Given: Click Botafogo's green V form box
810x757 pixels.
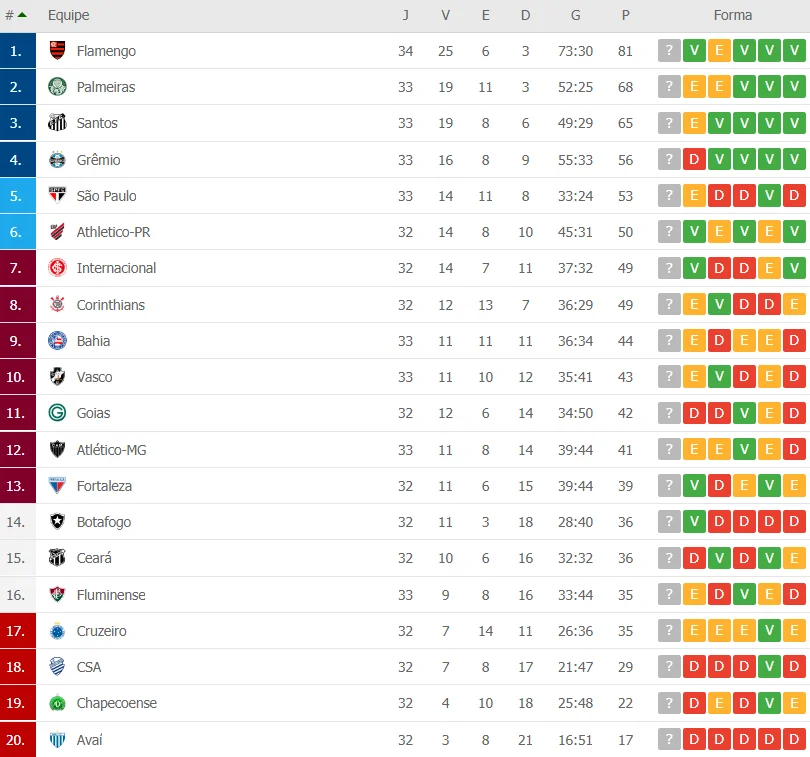Looking at the screenshot, I should (x=694, y=522).
